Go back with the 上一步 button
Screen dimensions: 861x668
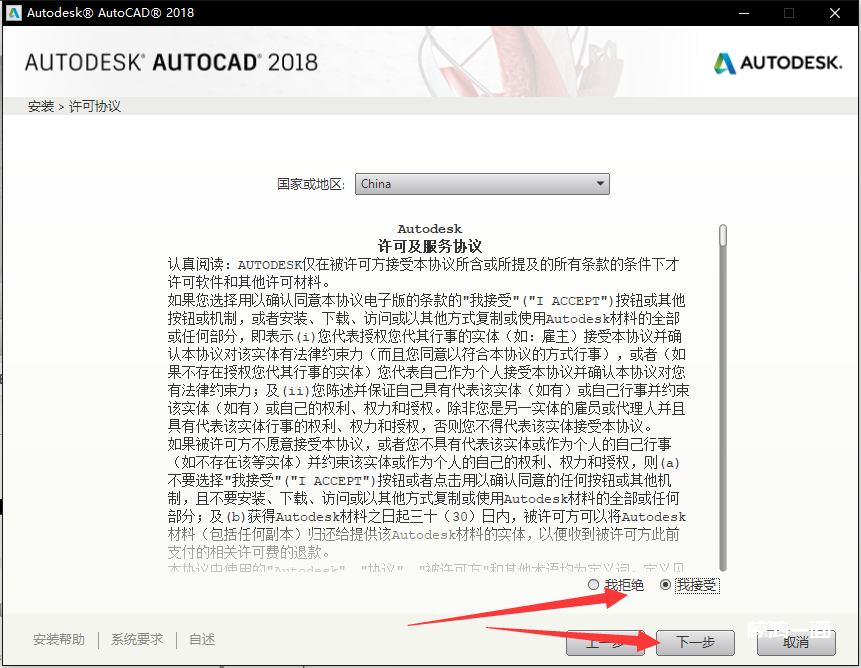(x=606, y=642)
